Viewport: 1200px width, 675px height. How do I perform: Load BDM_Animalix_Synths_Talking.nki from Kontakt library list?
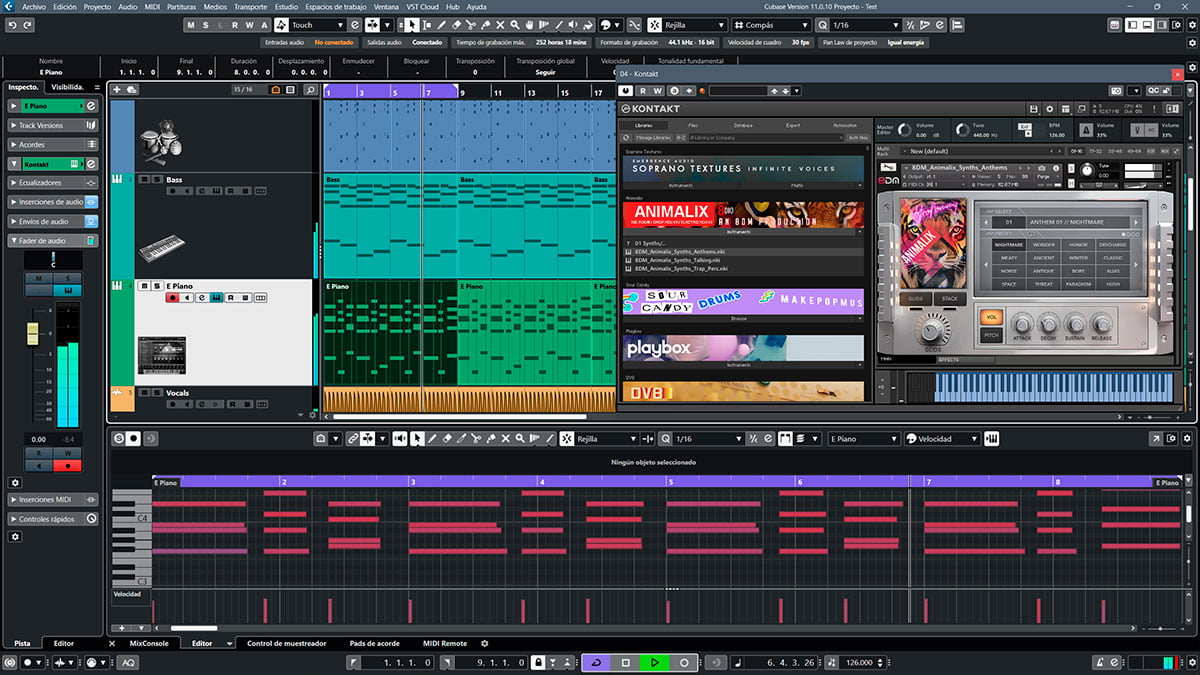tap(677, 260)
